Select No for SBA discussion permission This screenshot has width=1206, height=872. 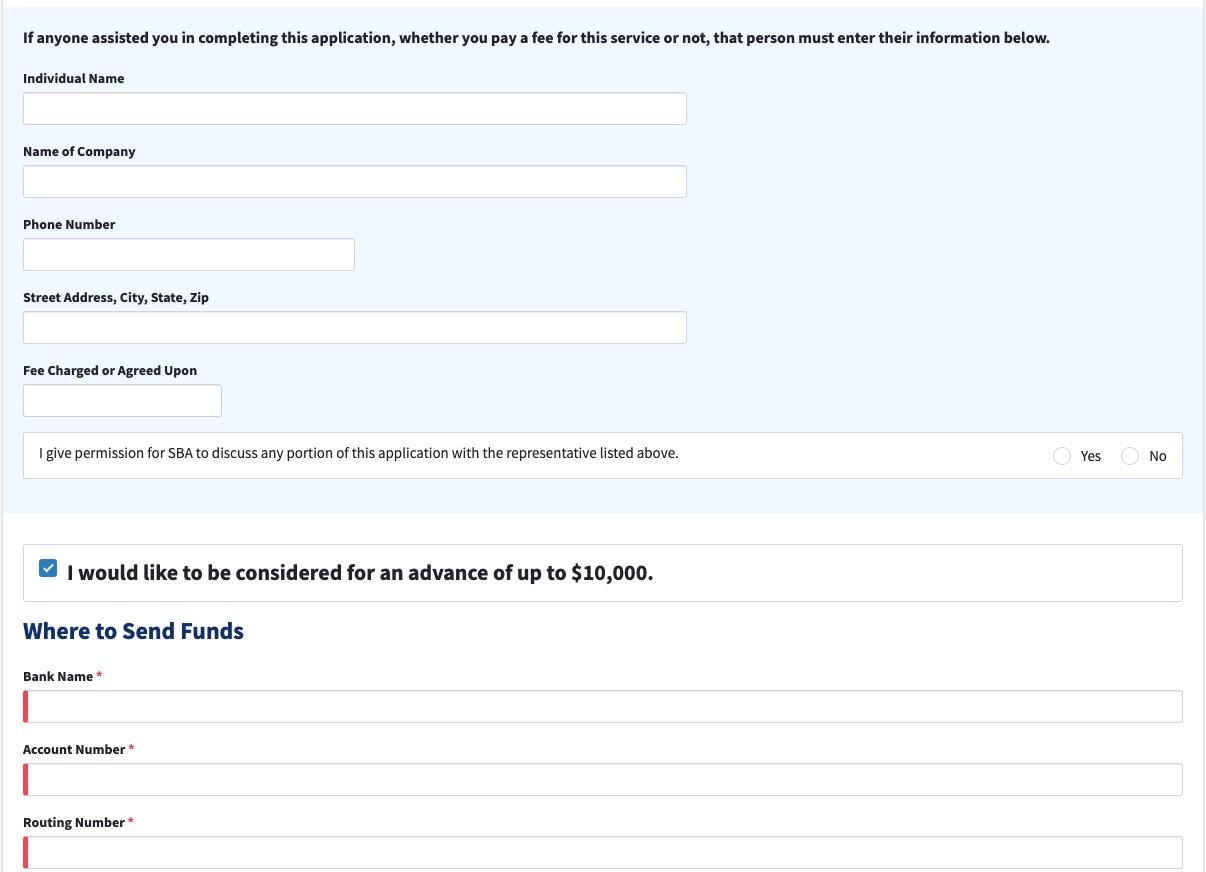point(1130,456)
